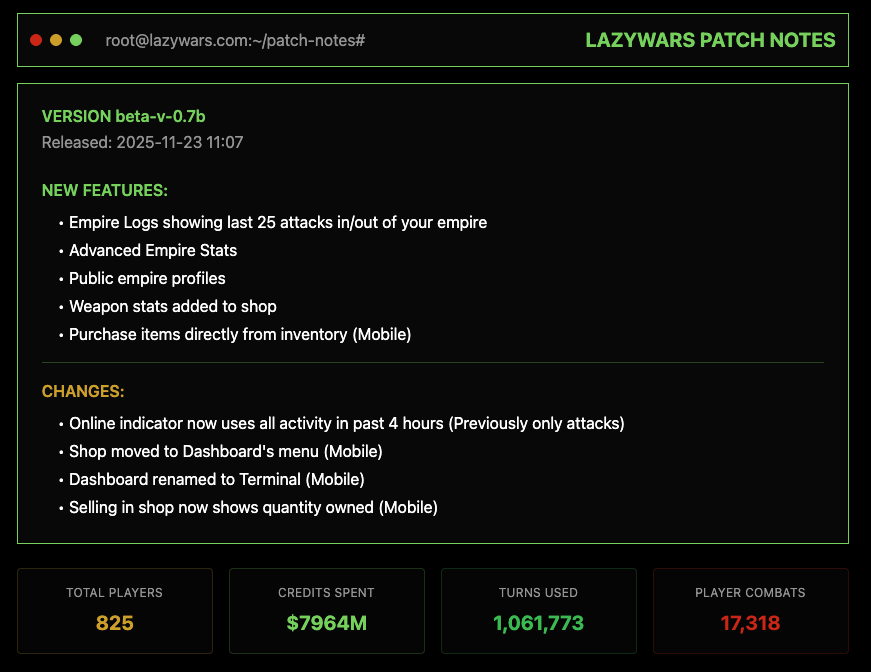Image resolution: width=871 pixels, height=672 pixels.
Task: Expand the VERSION beta-v-0.7b entry
Action: pos(123,116)
